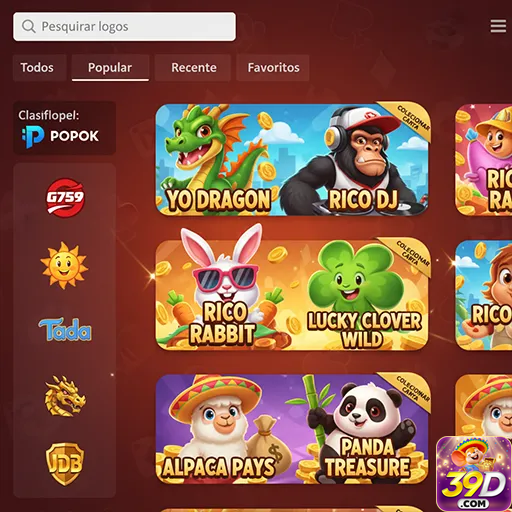The image size is (512, 512).
Task: Open the Recente tab
Action: [194, 68]
